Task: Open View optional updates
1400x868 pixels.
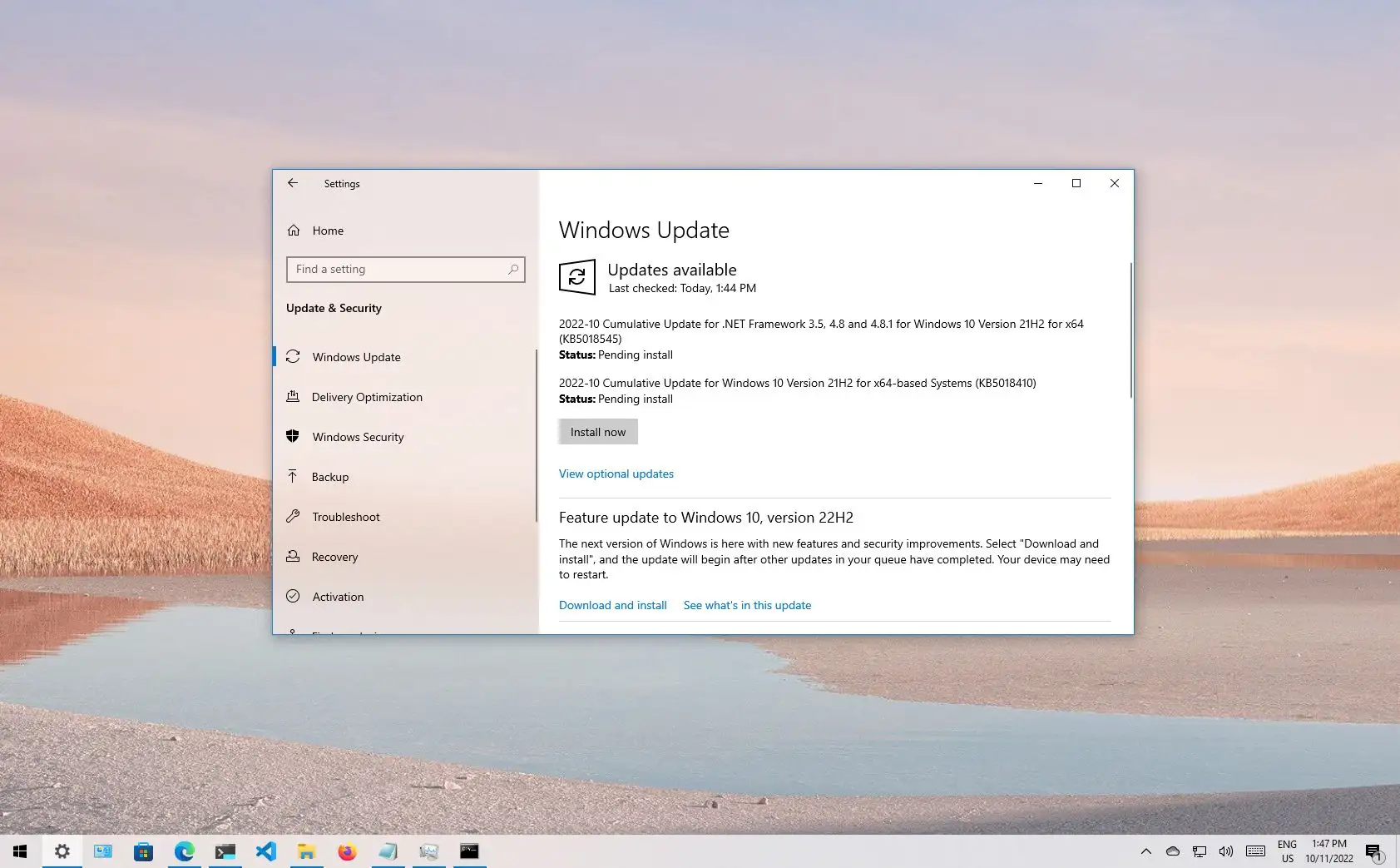Action: click(616, 473)
